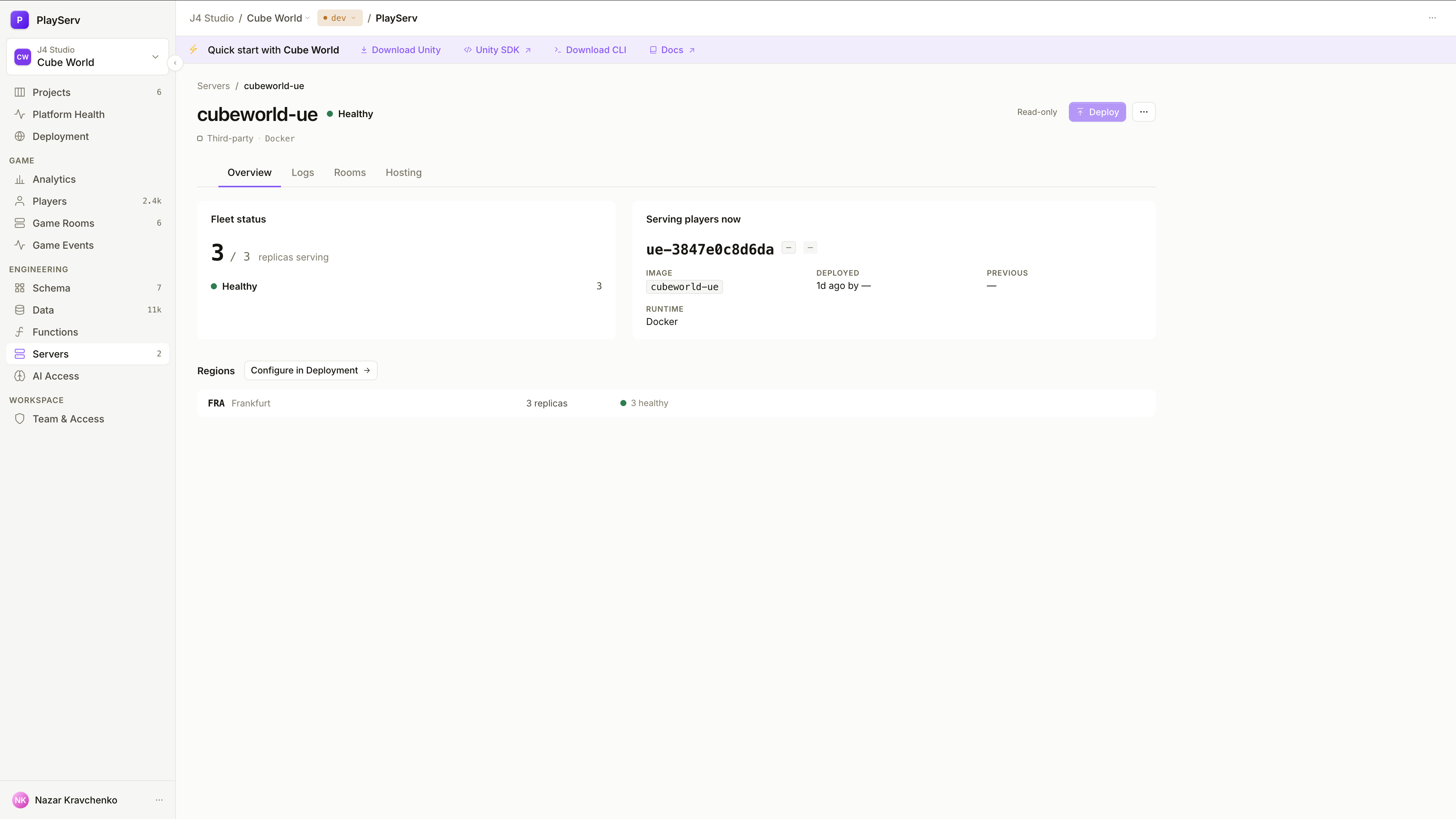The height and width of the screenshot is (819, 1456).
Task: Switch to the Logs tab
Action: pos(303,173)
